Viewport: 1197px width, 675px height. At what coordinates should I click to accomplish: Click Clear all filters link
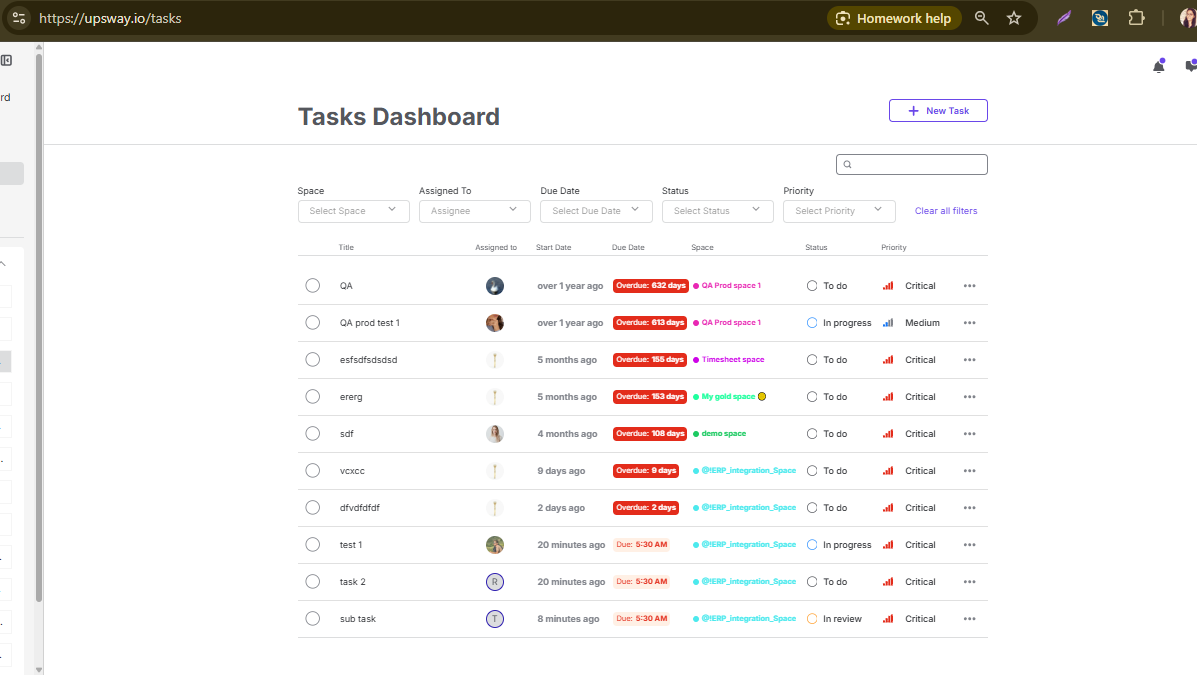point(946,211)
